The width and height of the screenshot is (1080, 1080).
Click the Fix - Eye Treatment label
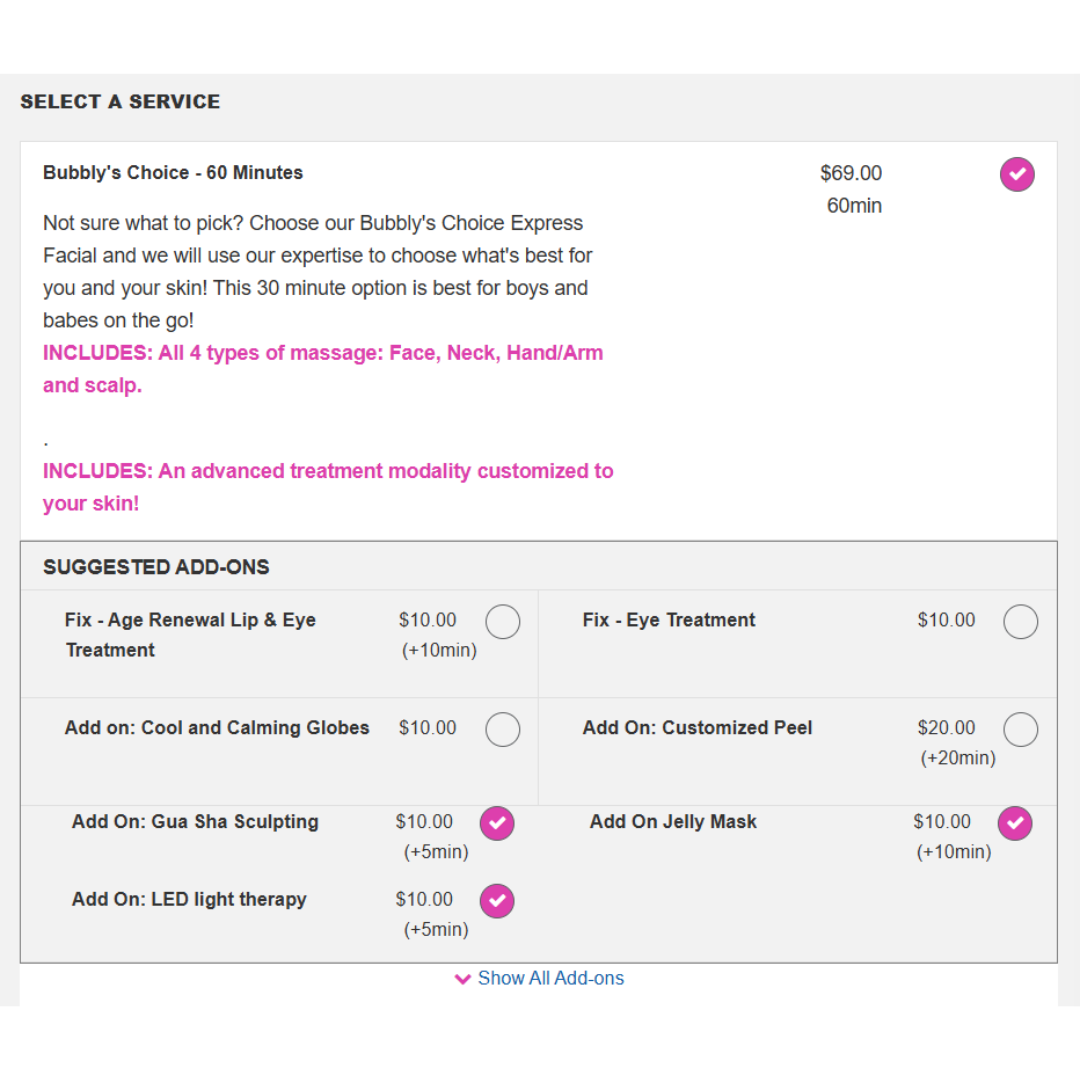point(669,620)
